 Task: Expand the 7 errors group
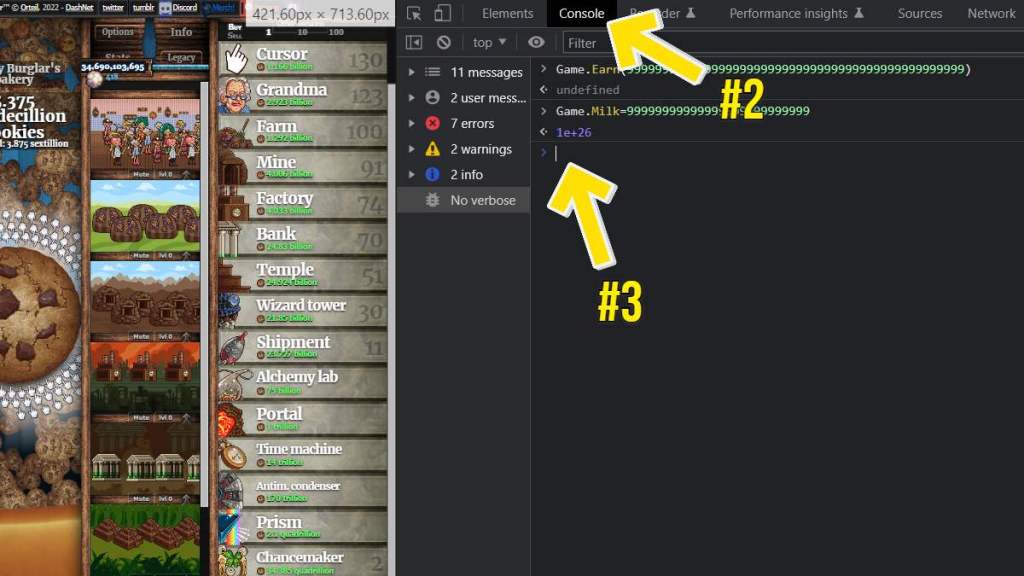(411, 123)
